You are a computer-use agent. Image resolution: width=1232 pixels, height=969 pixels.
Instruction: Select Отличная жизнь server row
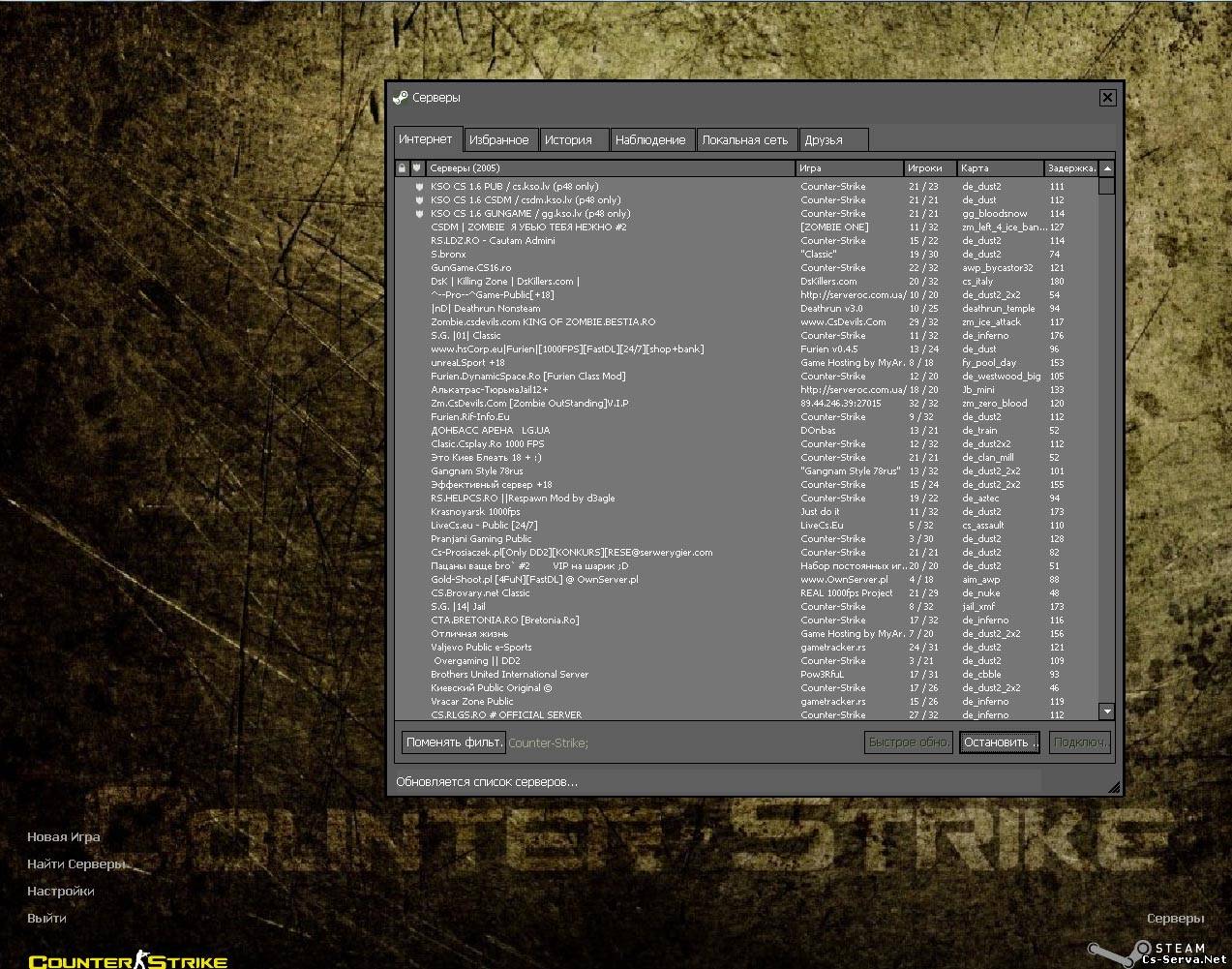pos(746,634)
